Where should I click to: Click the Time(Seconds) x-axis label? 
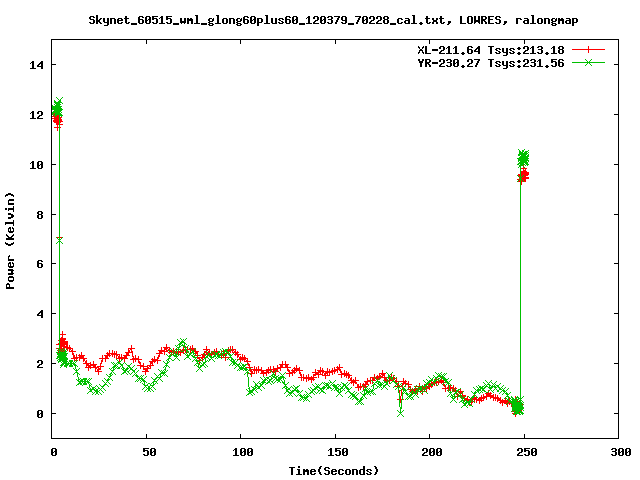pos(334,471)
